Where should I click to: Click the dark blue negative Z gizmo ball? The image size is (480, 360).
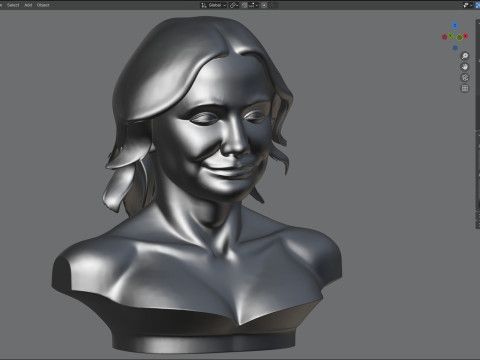(455, 48)
